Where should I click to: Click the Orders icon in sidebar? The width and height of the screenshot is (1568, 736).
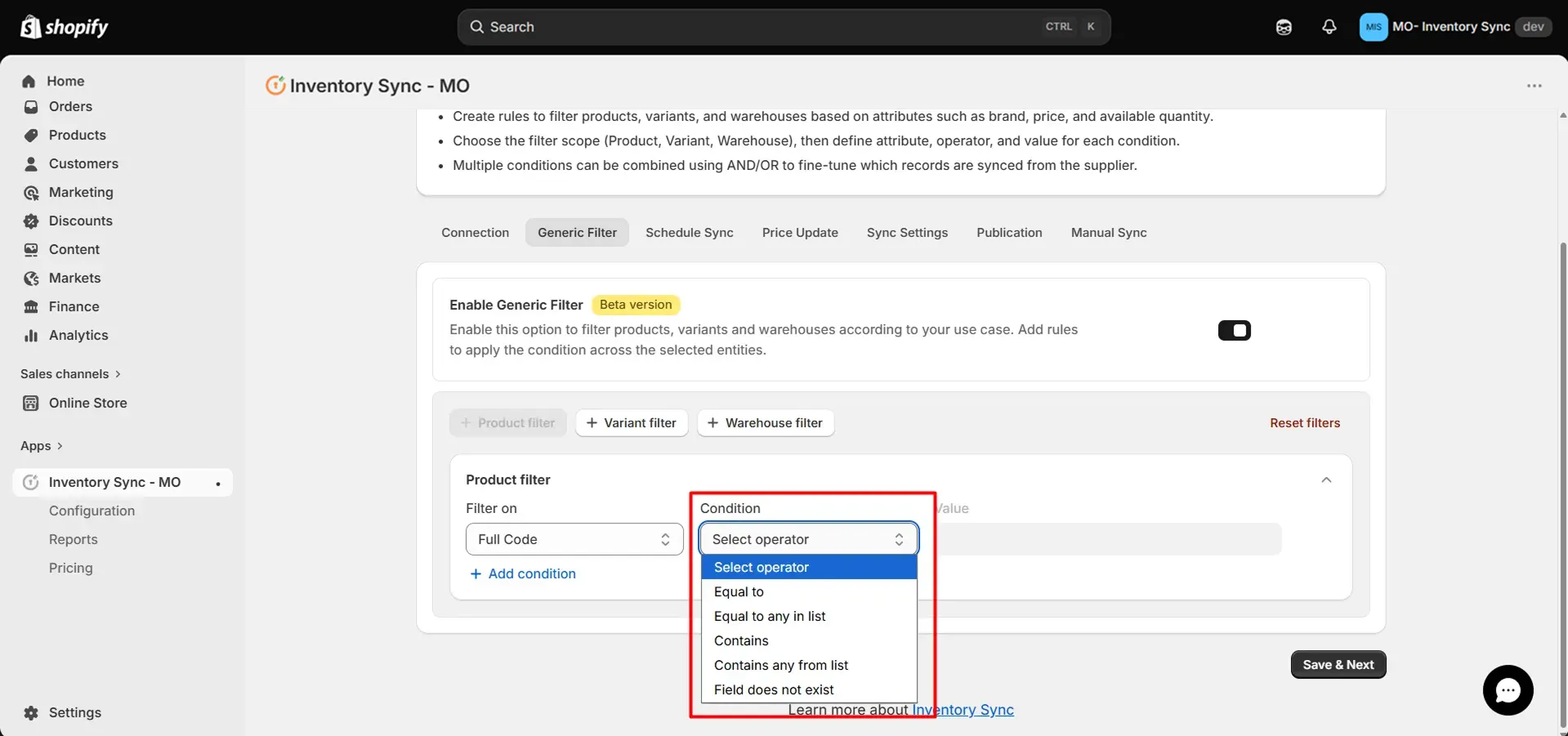coord(31,107)
